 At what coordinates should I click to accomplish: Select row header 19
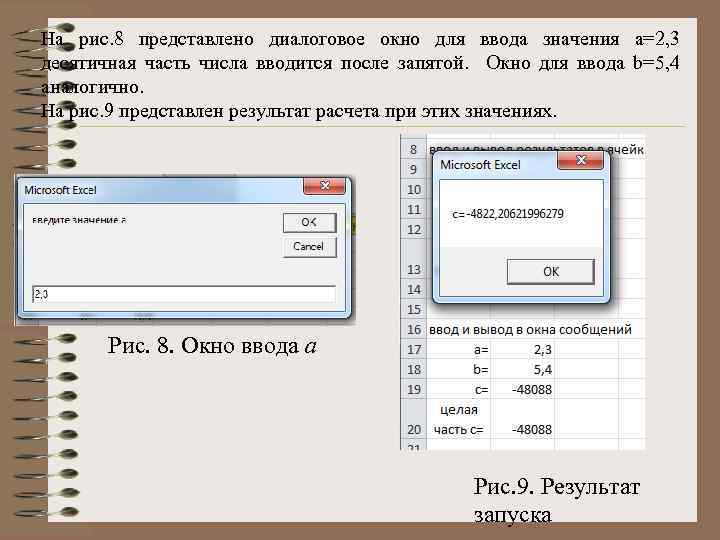[413, 389]
